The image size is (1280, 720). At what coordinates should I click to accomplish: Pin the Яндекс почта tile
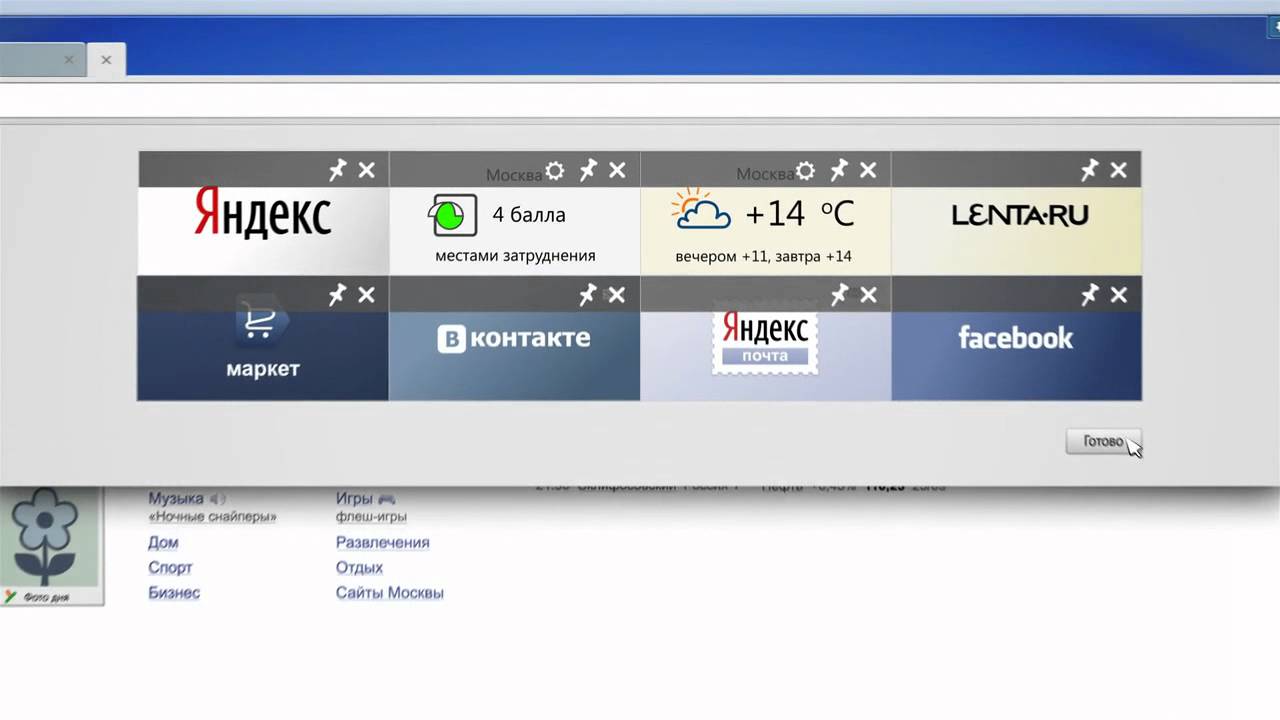click(x=840, y=294)
